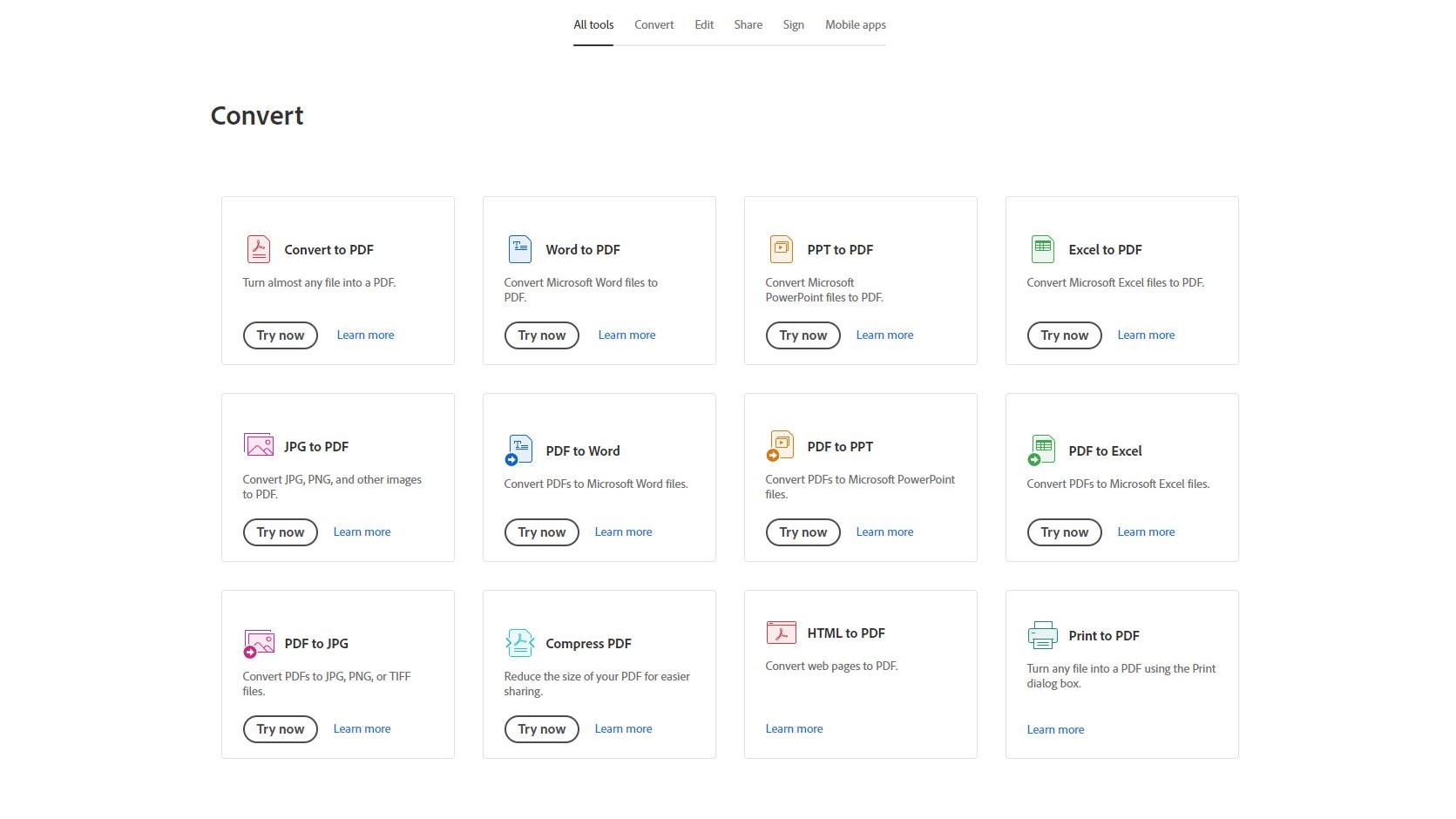Screen dimensions: 1456x819
Task: Click the PDF to Excel icon
Action: tap(1041, 450)
